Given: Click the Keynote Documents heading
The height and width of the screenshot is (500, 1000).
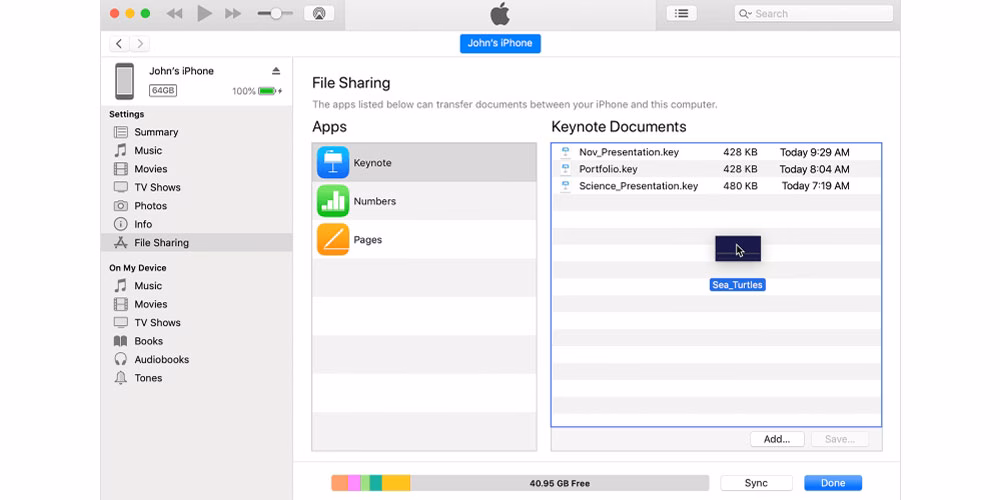Looking at the screenshot, I should (619, 126).
